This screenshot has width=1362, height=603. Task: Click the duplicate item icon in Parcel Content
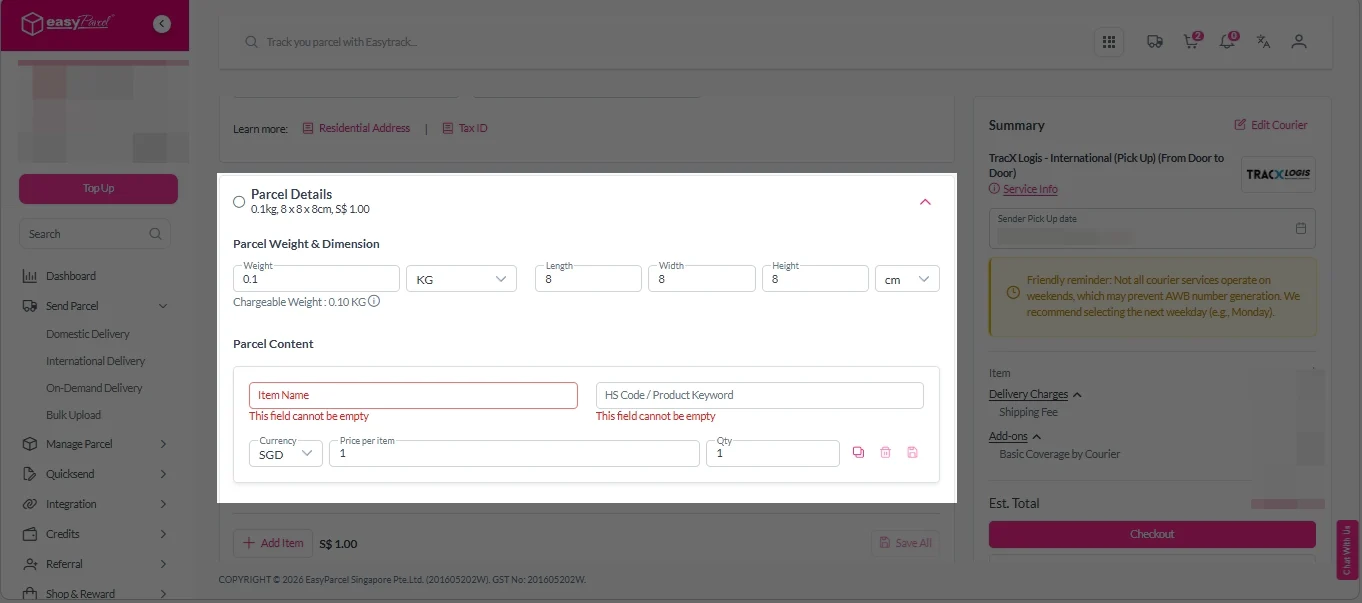coord(858,453)
